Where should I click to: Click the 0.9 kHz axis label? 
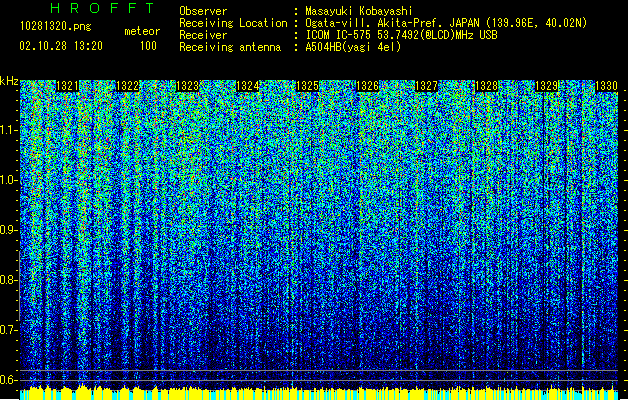coord(8,230)
